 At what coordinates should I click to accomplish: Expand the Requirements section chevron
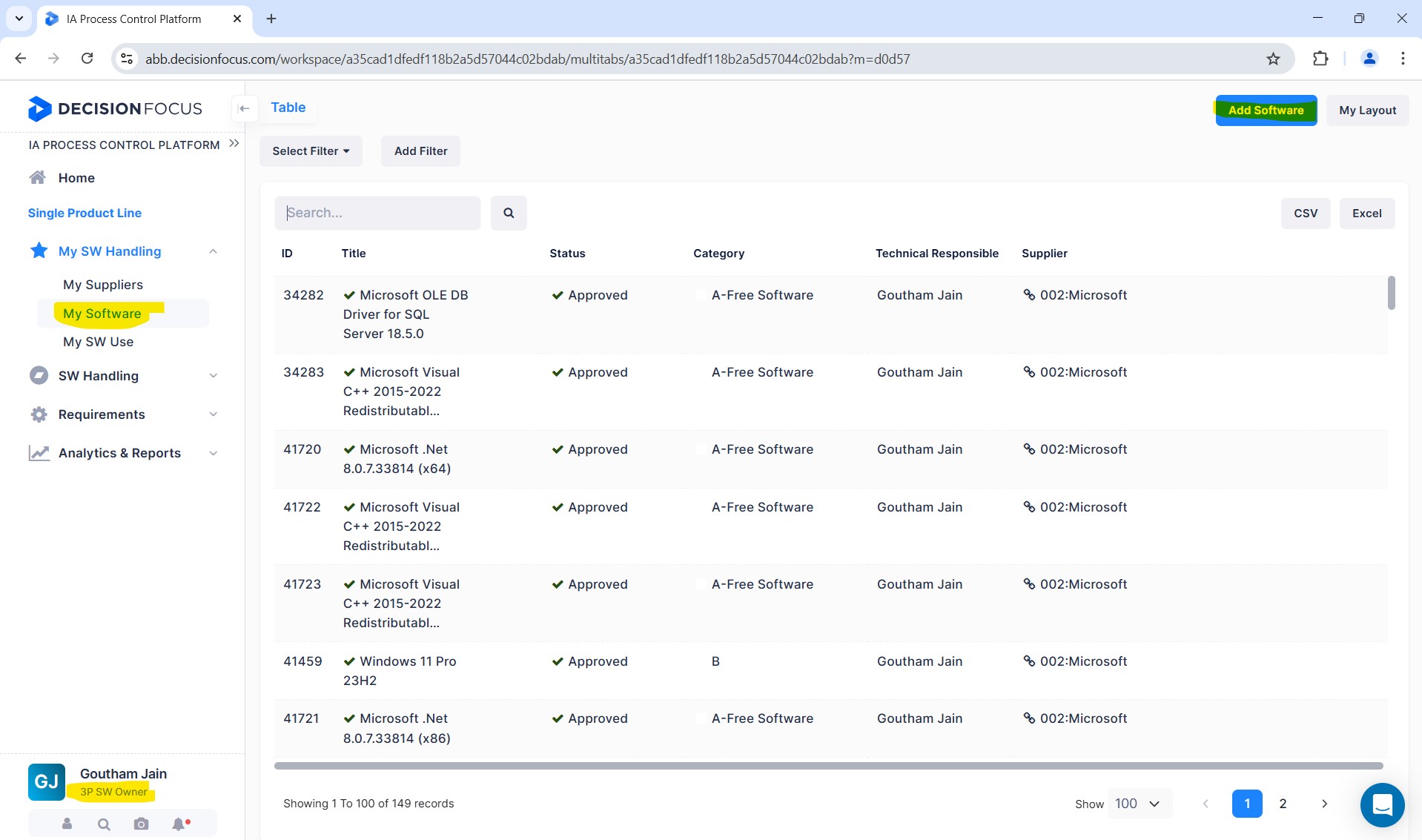[x=213, y=414]
